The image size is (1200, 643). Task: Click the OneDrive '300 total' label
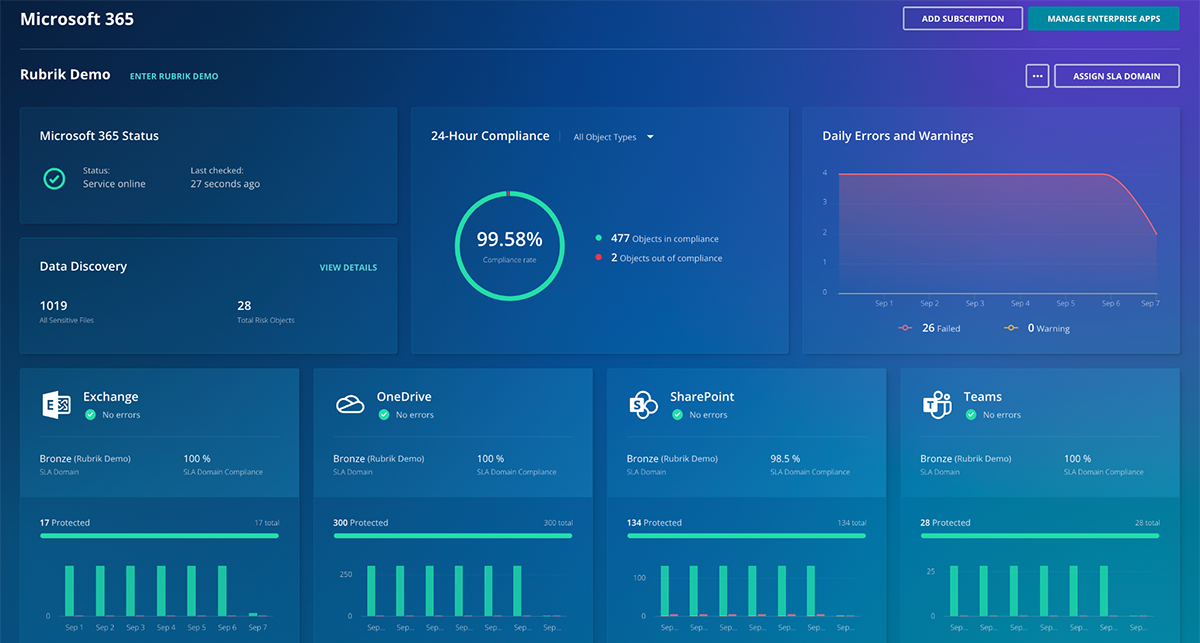coord(556,523)
